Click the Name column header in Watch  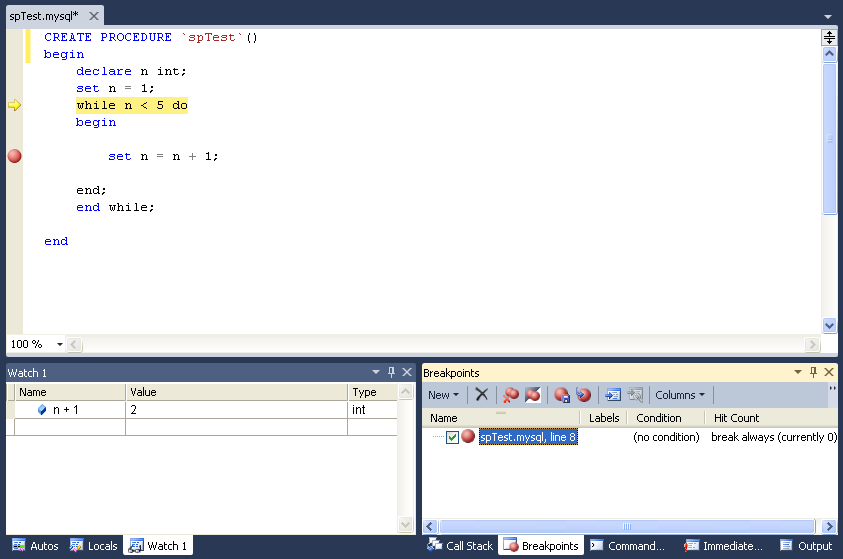point(70,392)
